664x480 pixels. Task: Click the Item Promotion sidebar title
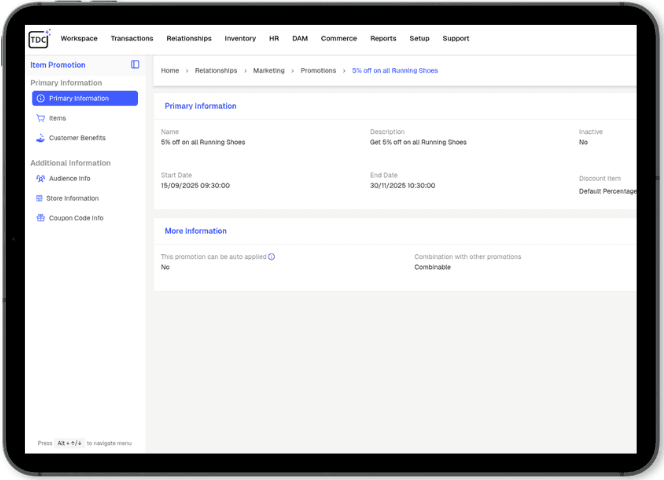[x=58, y=65]
